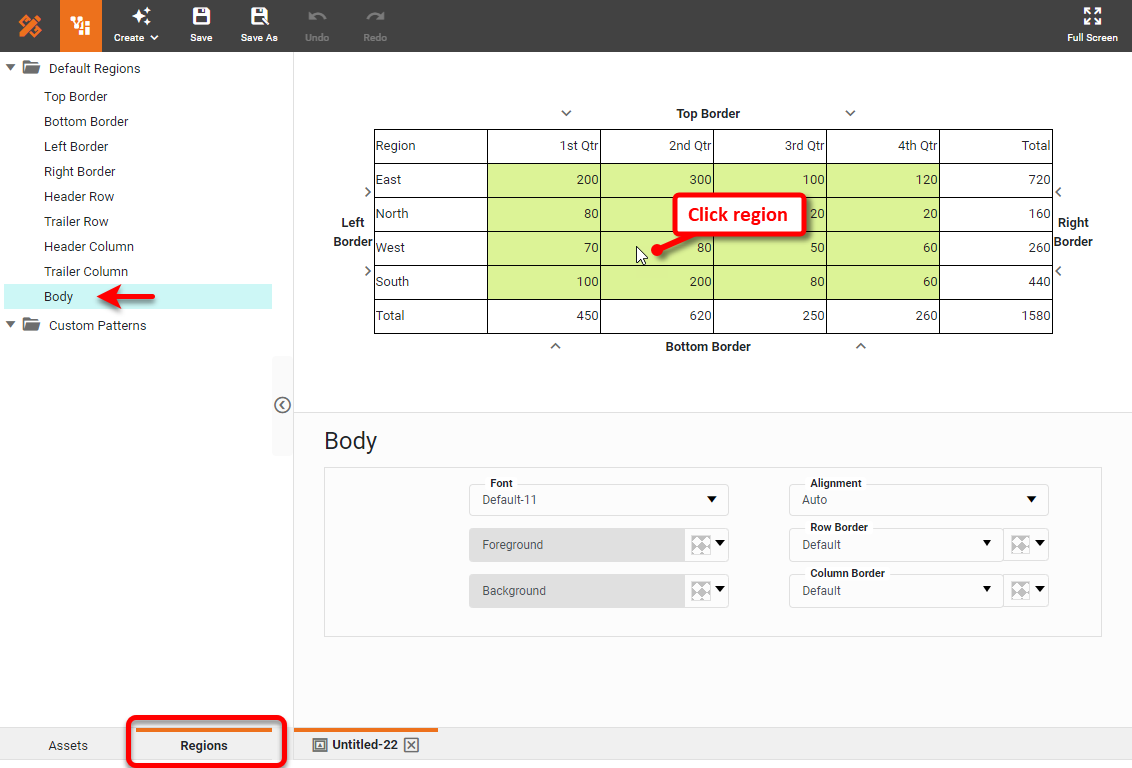
Task: Toggle the Right Border region chevron
Action: [x=1058, y=191]
